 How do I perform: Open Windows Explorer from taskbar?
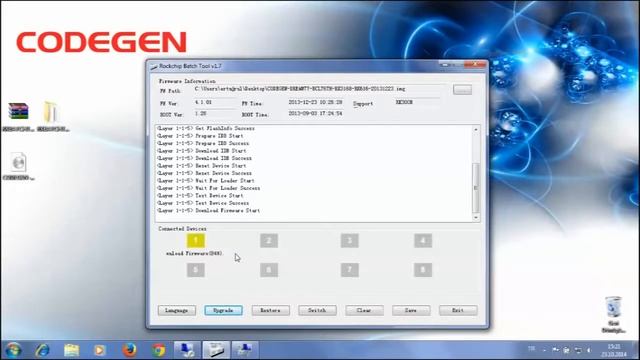pos(71,350)
